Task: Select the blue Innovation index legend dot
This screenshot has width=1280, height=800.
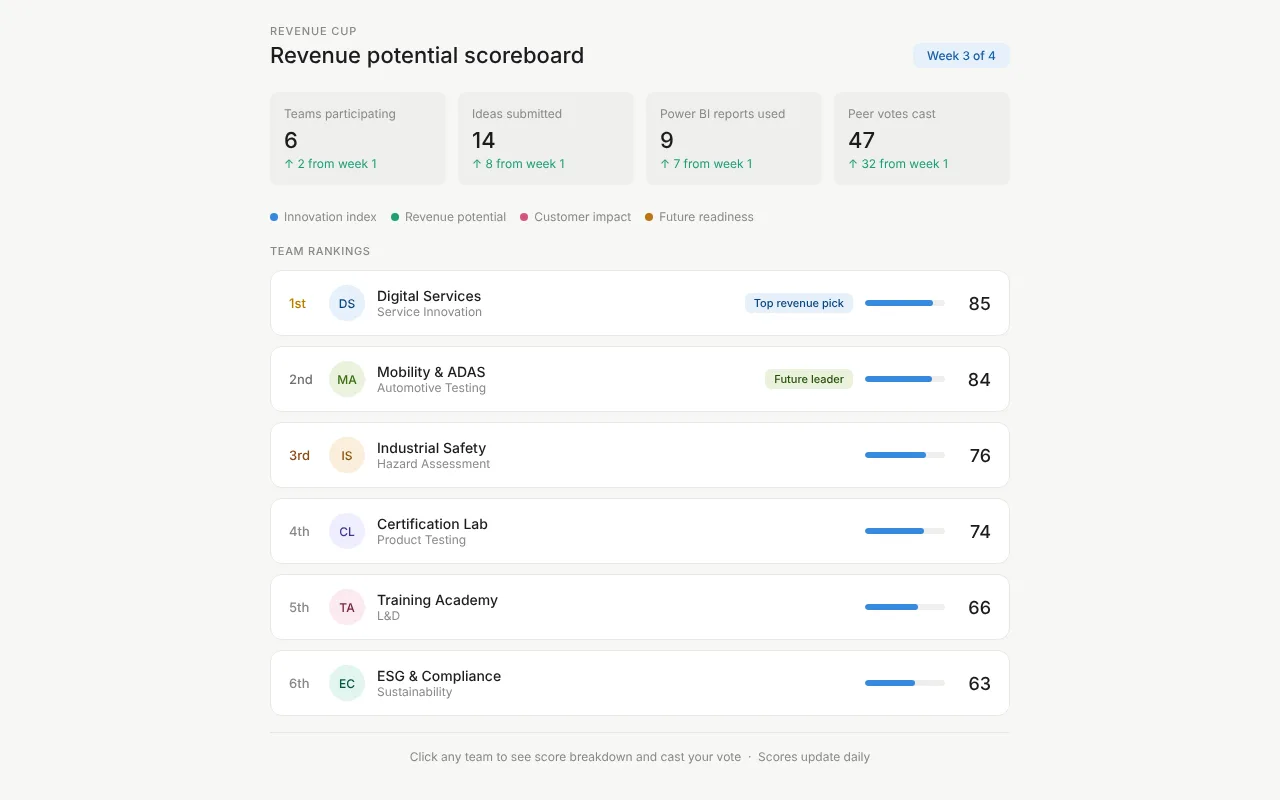Action: point(274,217)
